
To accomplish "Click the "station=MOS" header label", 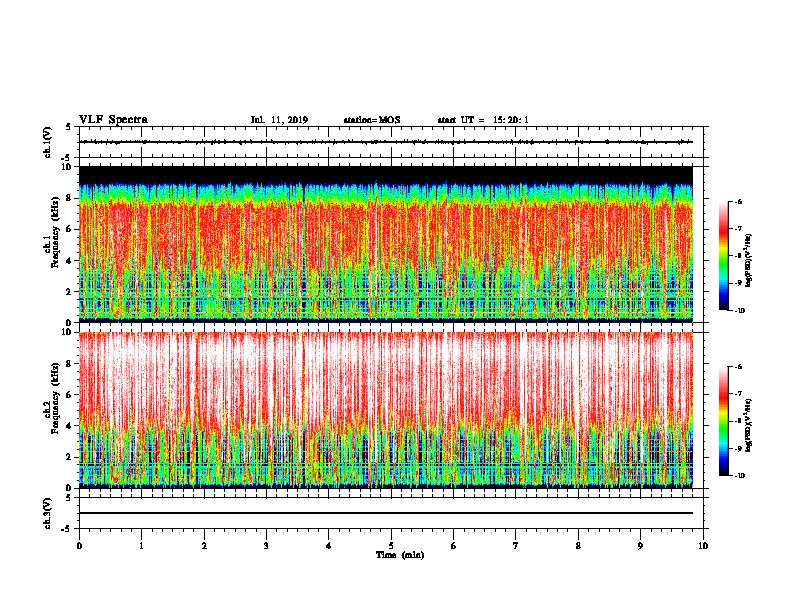I will click(372, 120).
